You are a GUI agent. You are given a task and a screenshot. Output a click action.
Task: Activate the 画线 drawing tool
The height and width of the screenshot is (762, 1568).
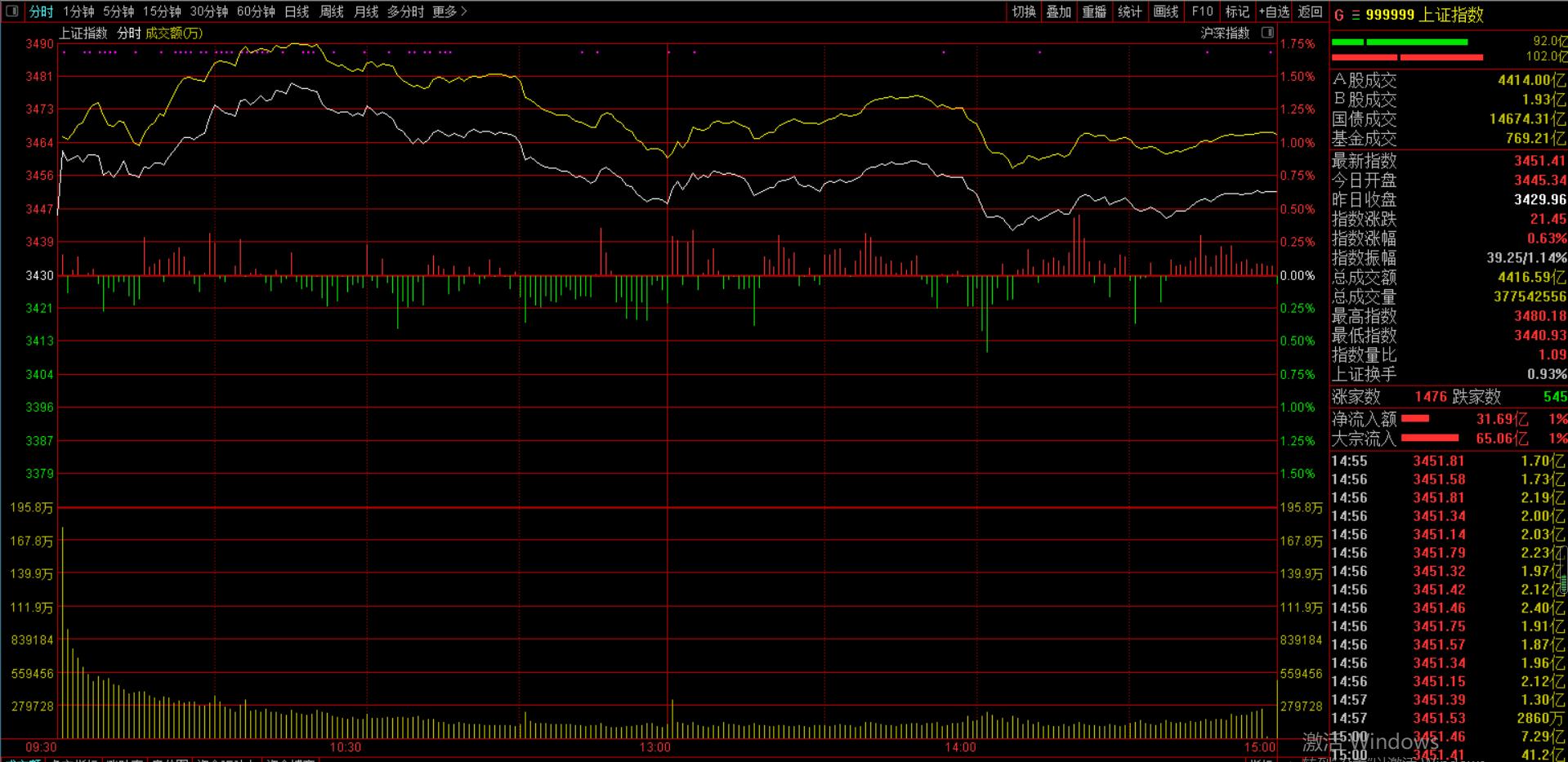pyautogui.click(x=1166, y=11)
